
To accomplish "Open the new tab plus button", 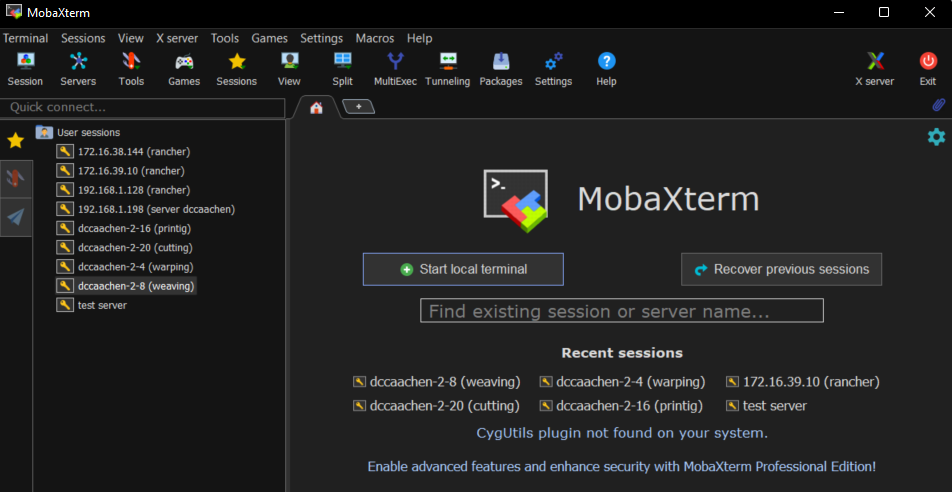I will [358, 107].
